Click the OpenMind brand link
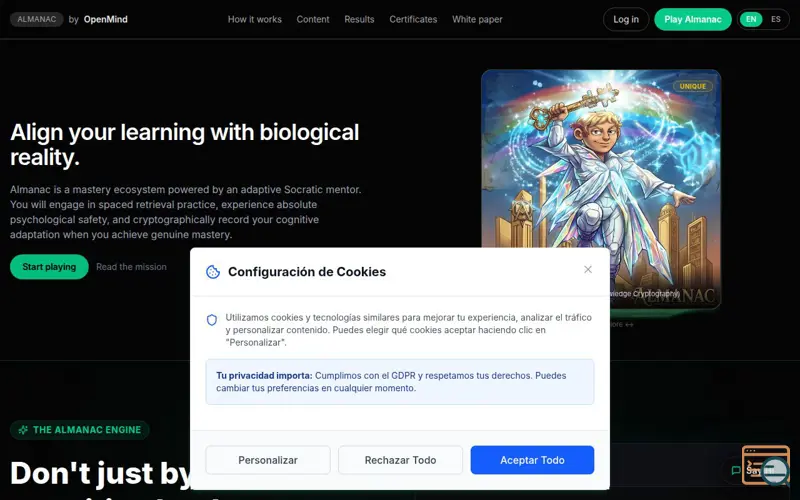The width and height of the screenshot is (800, 500). 106,19
